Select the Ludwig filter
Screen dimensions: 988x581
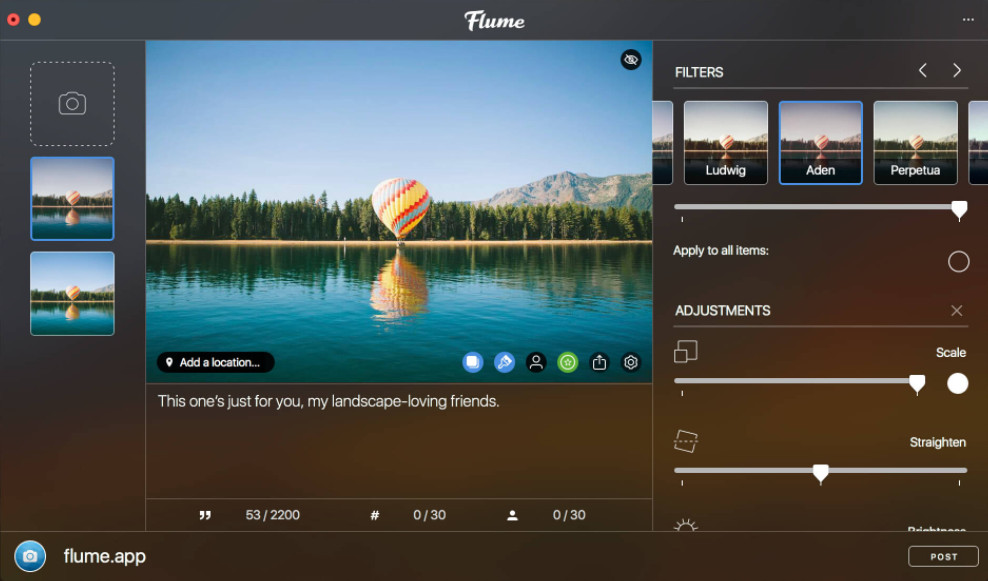726,143
